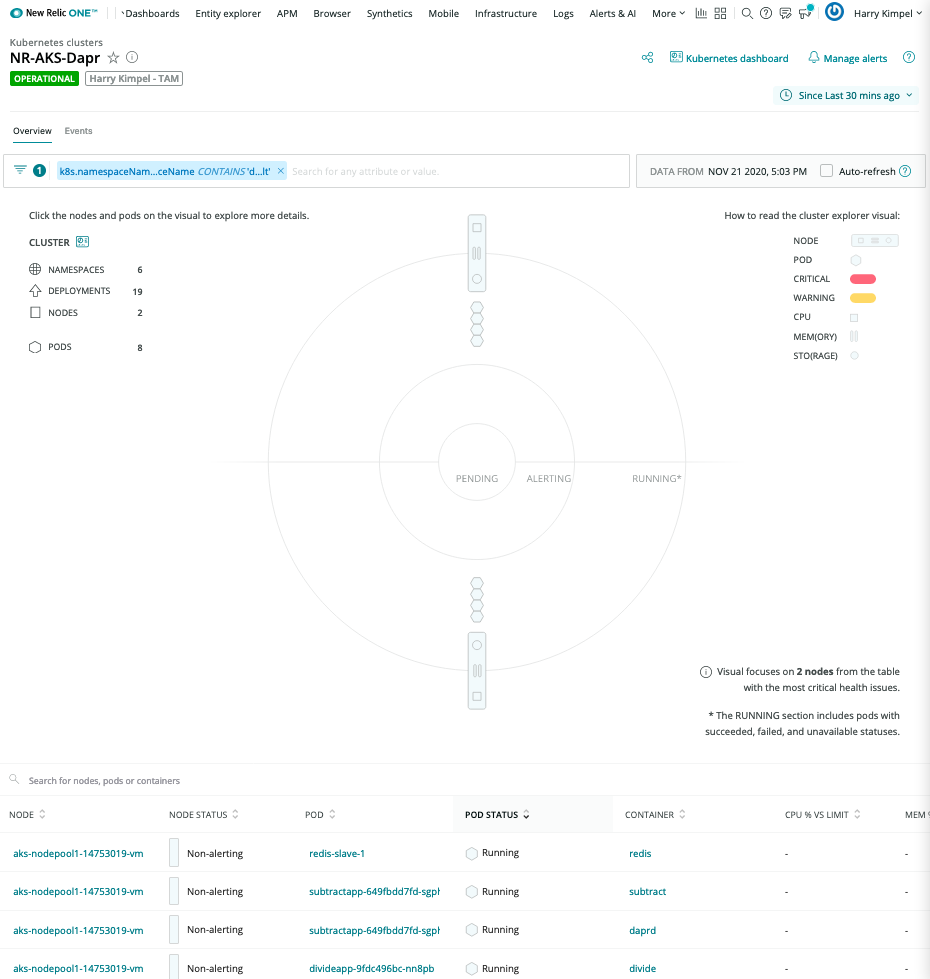Click the global search magnifier icon
This screenshot has height=979, width=930.
(x=746, y=13)
